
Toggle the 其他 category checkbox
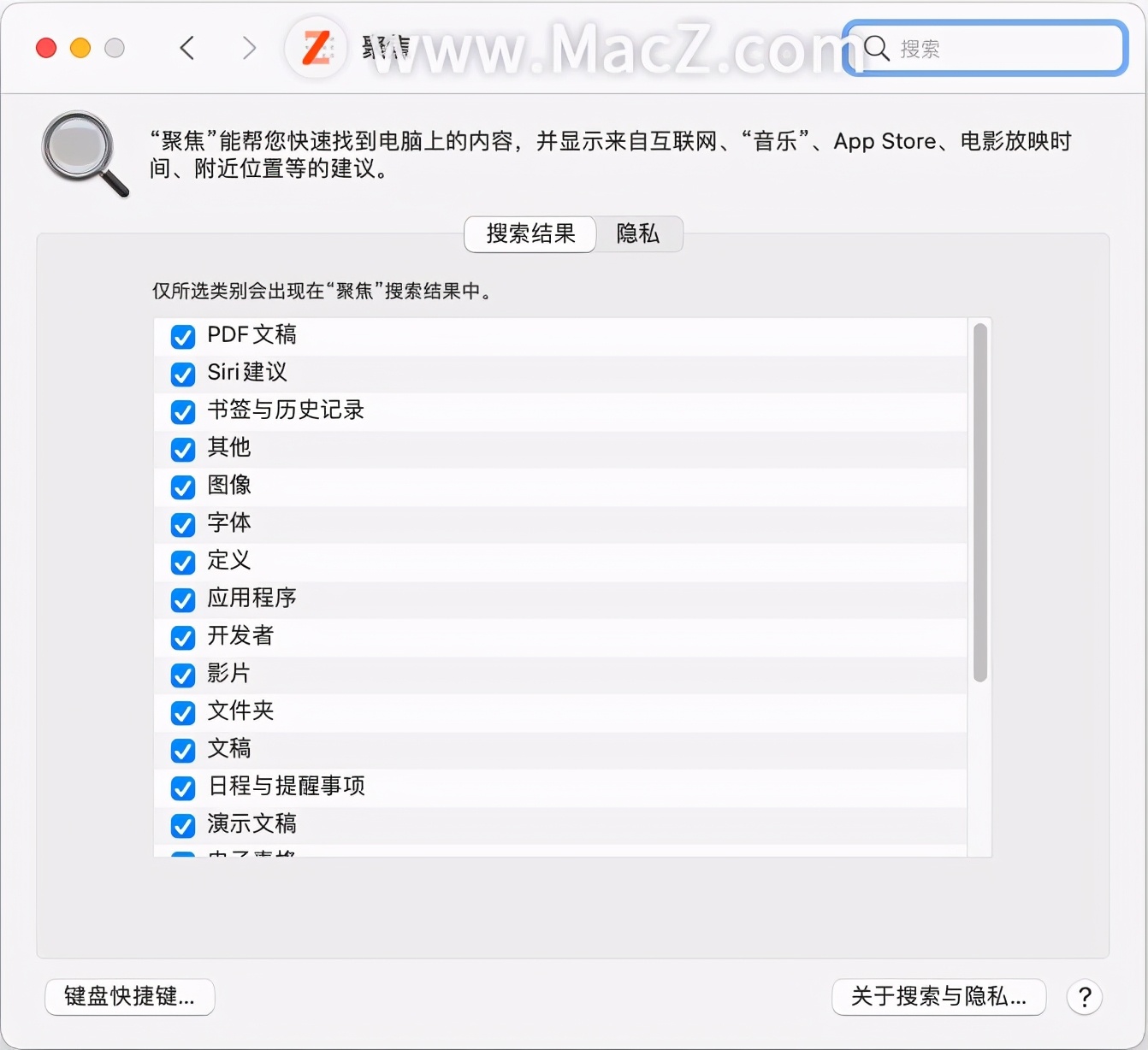pyautogui.click(x=182, y=450)
